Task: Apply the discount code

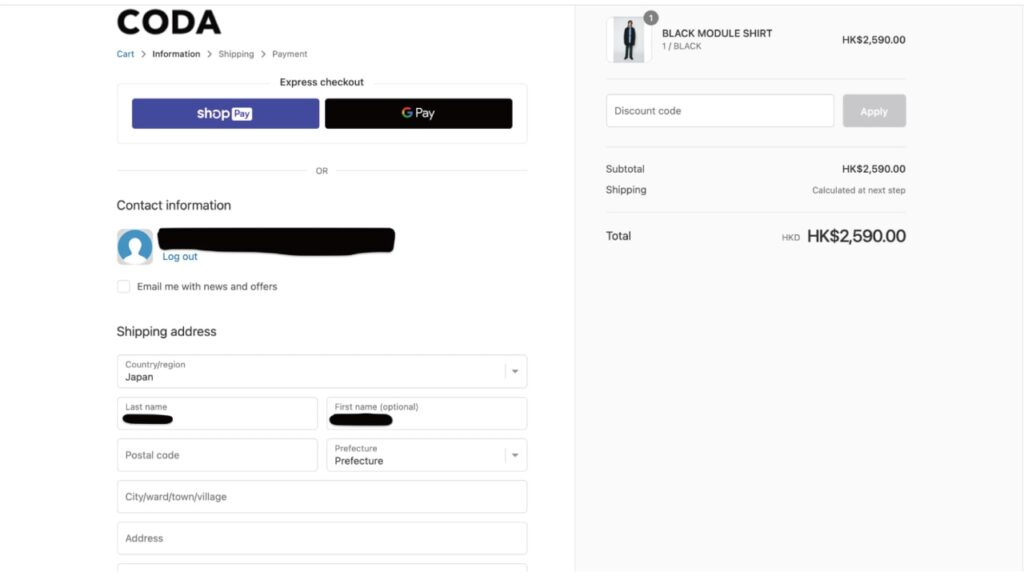Action: coord(874,111)
